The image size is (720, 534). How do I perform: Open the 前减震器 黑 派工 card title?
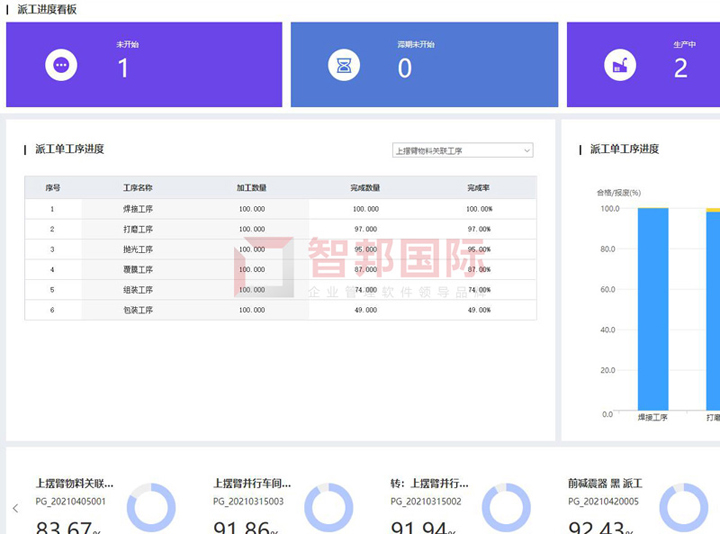tap(605, 484)
